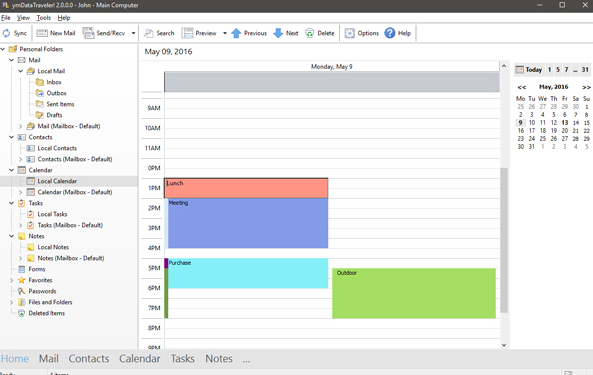Open the Forms item
Image resolution: width=593 pixels, height=375 pixels.
[37, 269]
